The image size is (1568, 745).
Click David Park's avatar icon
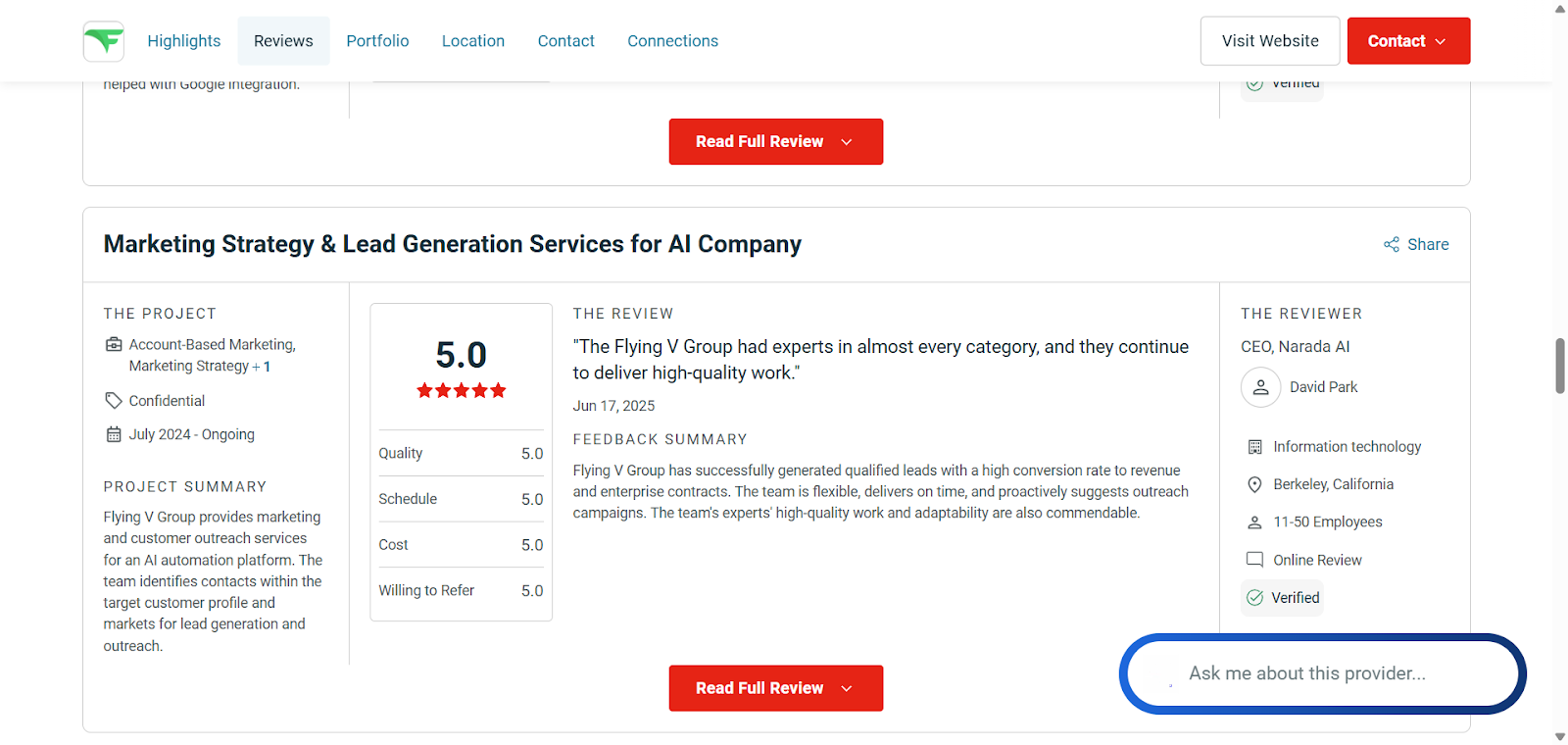pos(1261,387)
